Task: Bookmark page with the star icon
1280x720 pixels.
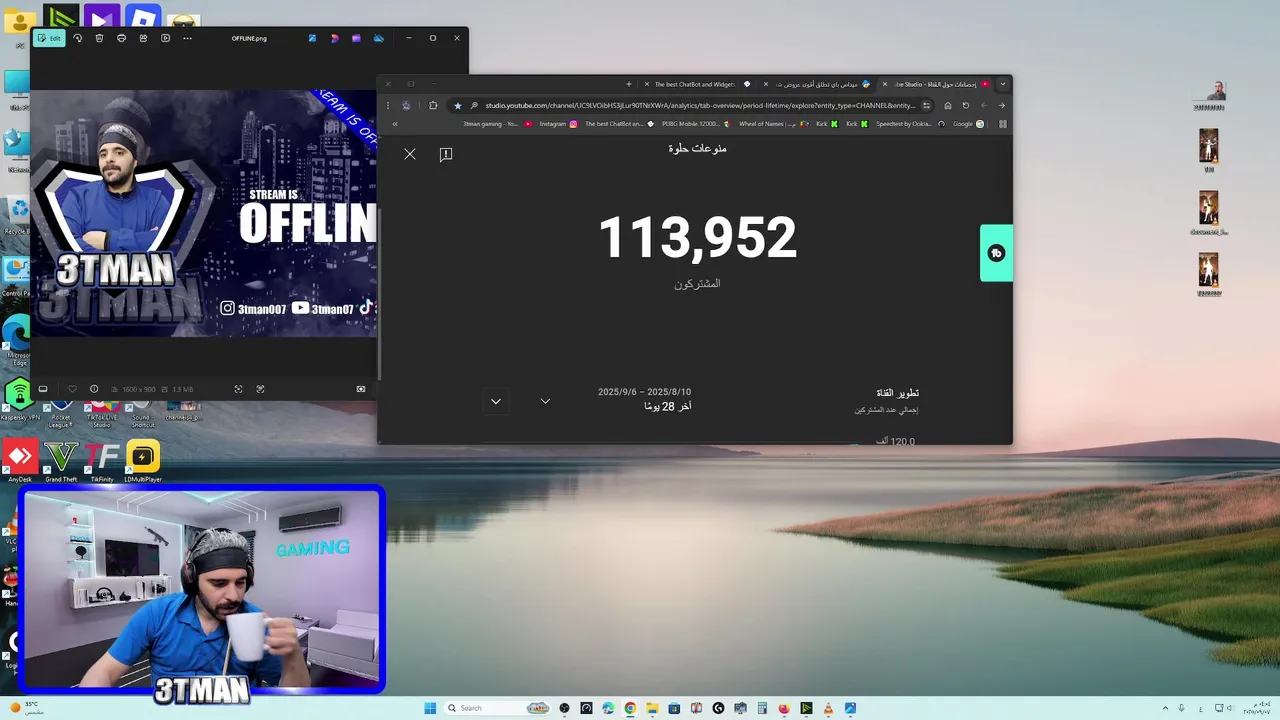Action: tap(458, 105)
